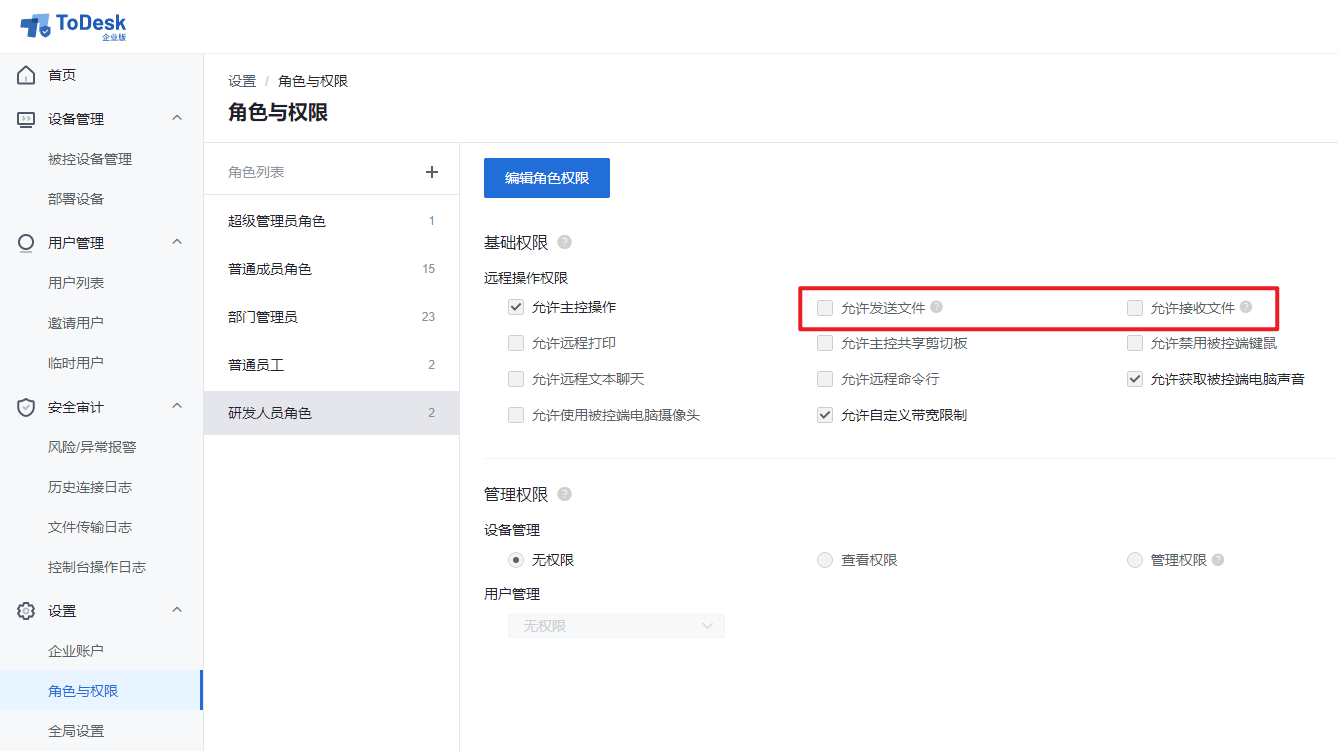Screen dimensions: 1338x751
Task: Uncheck the 允许自定义带宽限制 checkbox
Action: pyautogui.click(x=825, y=415)
